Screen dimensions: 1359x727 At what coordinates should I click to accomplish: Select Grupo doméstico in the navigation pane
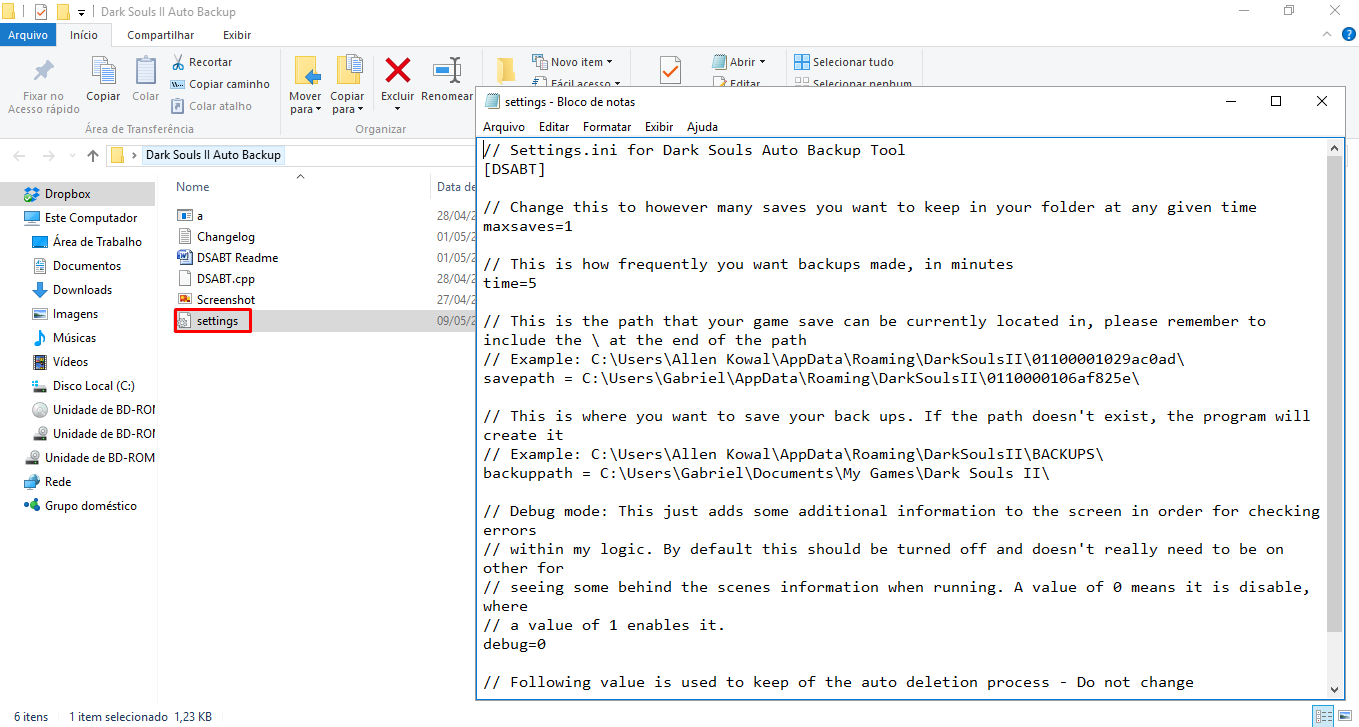(90, 506)
